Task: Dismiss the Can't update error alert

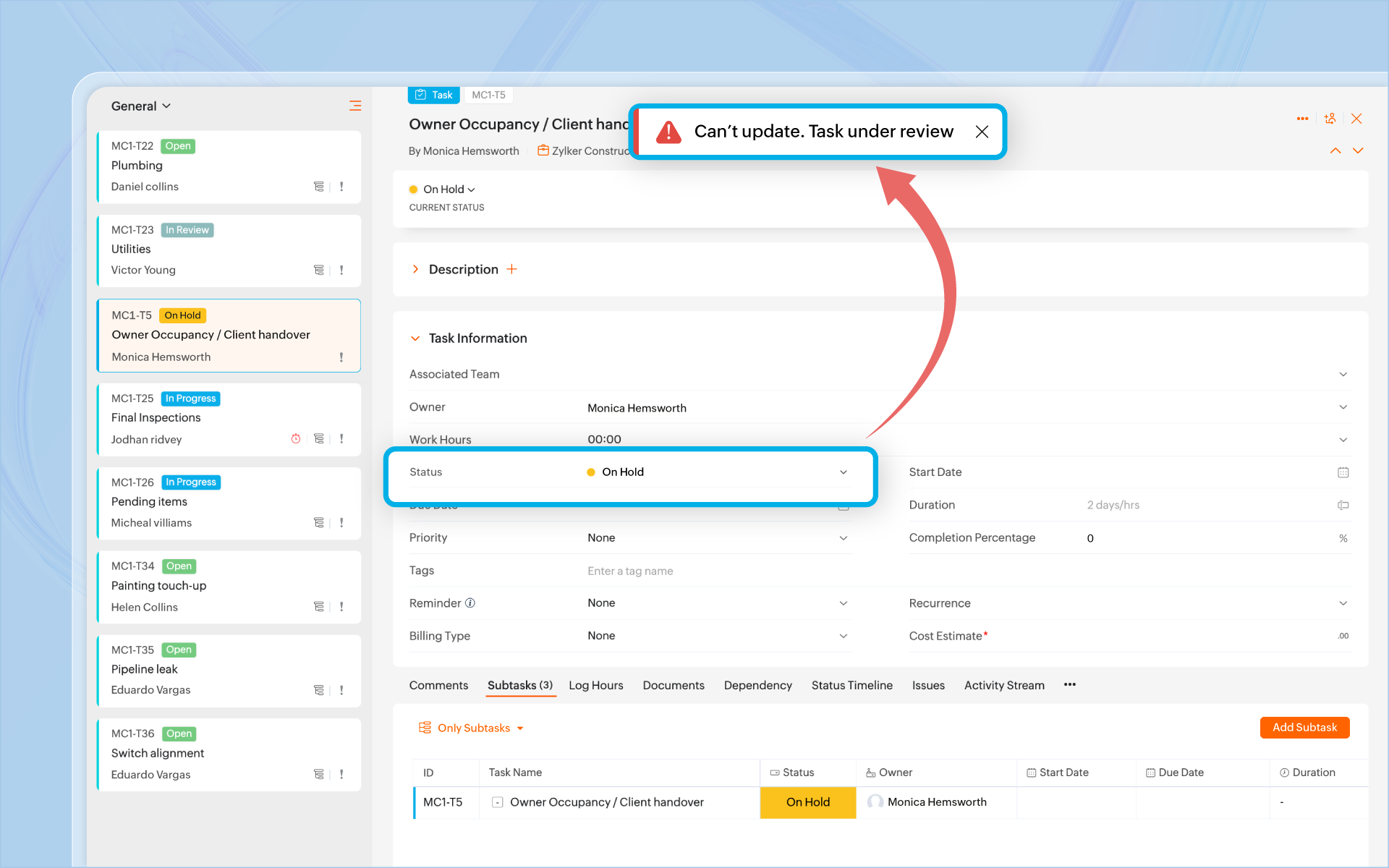Action: click(x=982, y=132)
